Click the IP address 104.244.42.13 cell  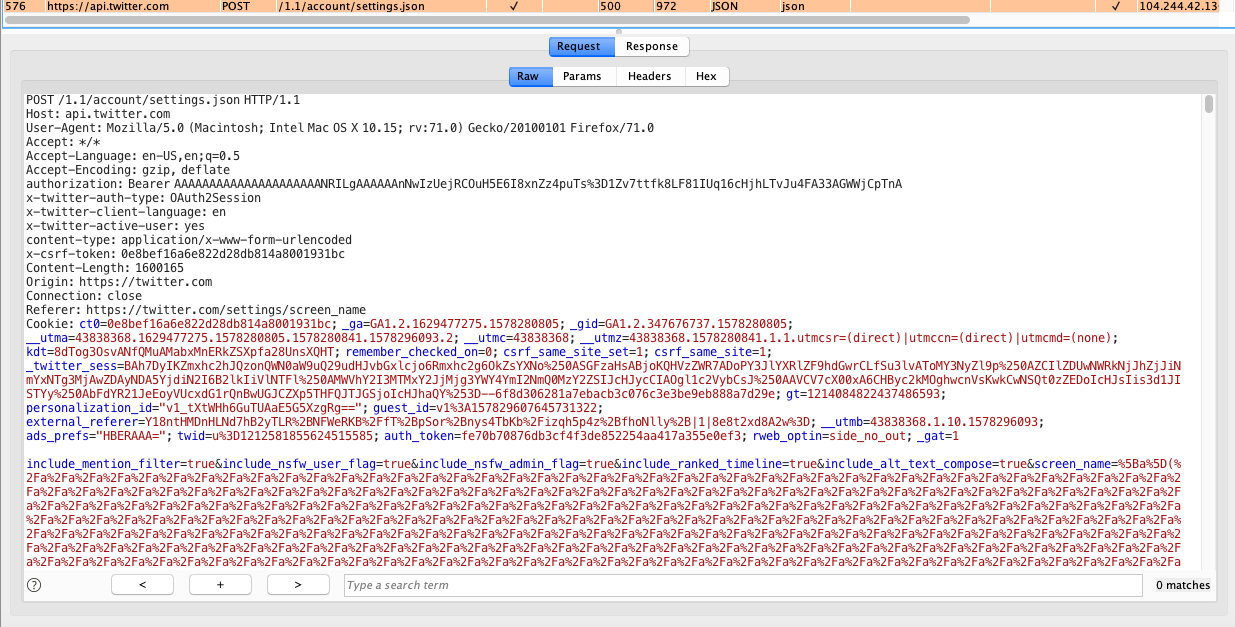coord(1178,6)
